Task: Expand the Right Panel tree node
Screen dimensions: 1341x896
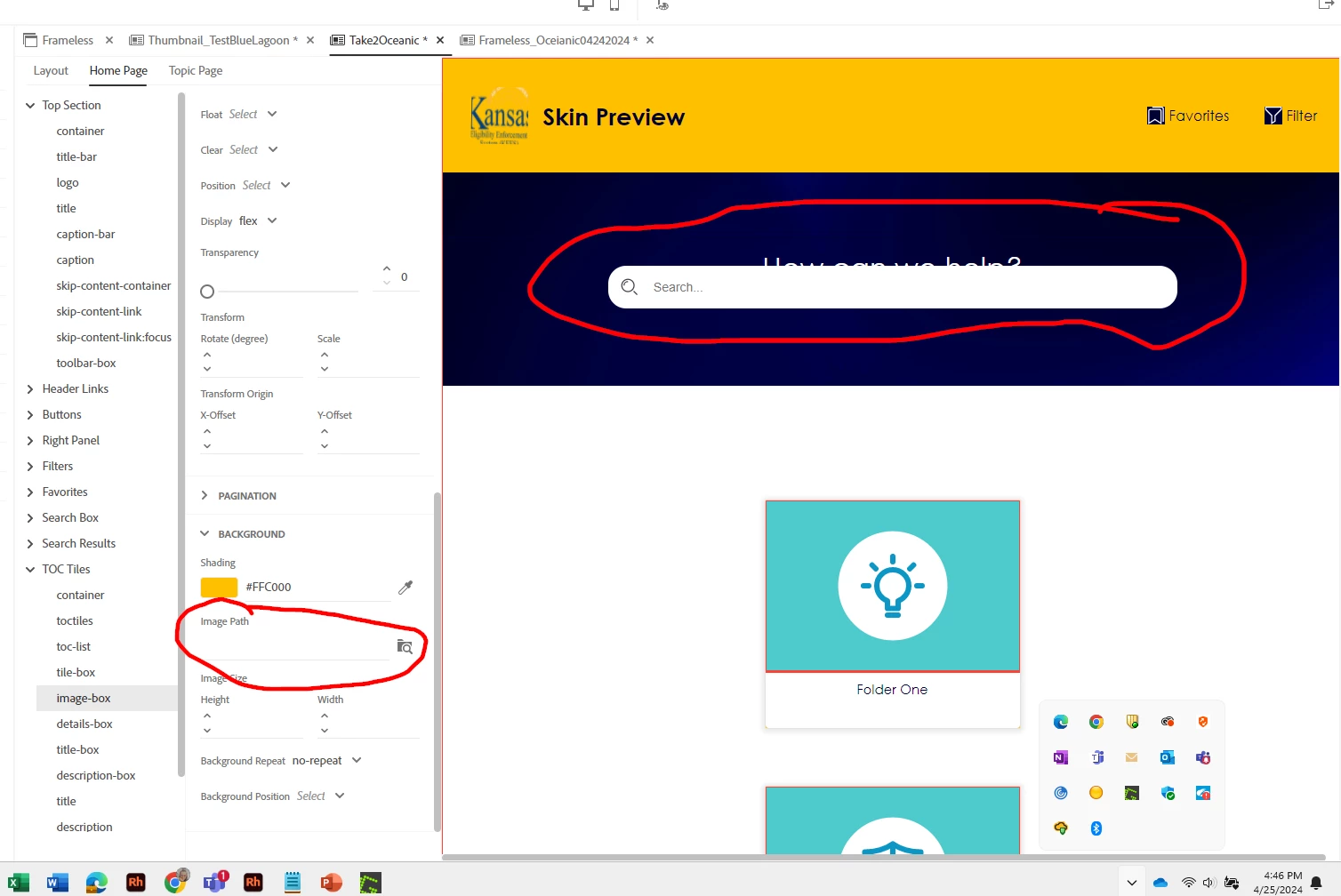Action: click(30, 440)
